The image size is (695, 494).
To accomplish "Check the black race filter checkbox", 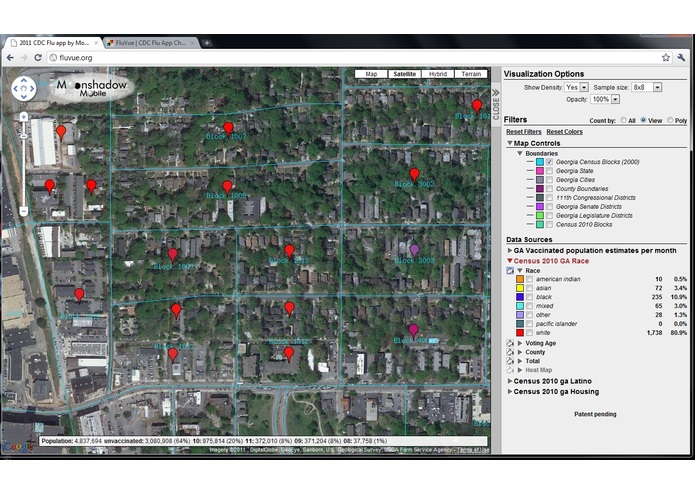I will pyautogui.click(x=529, y=297).
